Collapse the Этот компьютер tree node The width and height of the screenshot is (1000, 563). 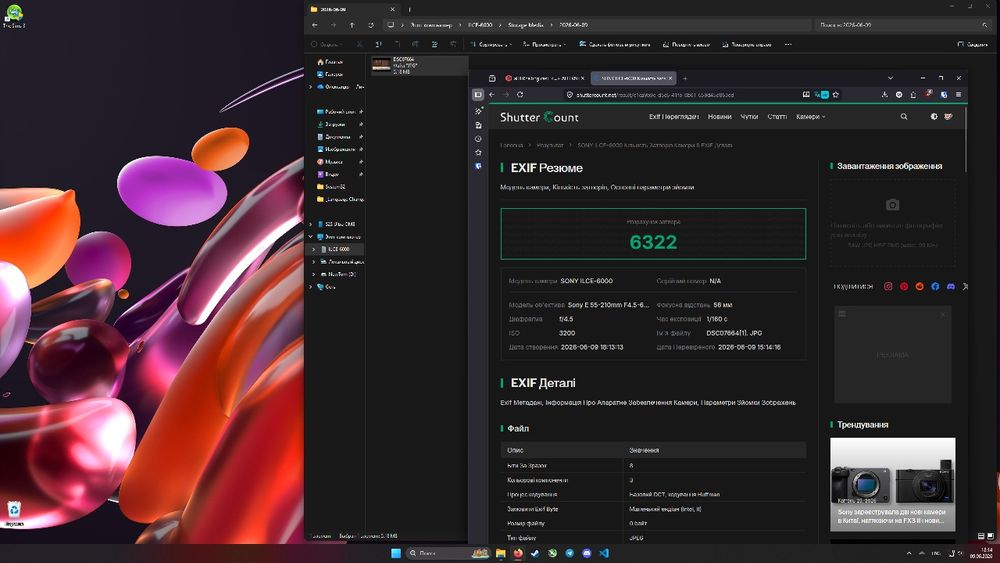click(x=311, y=237)
